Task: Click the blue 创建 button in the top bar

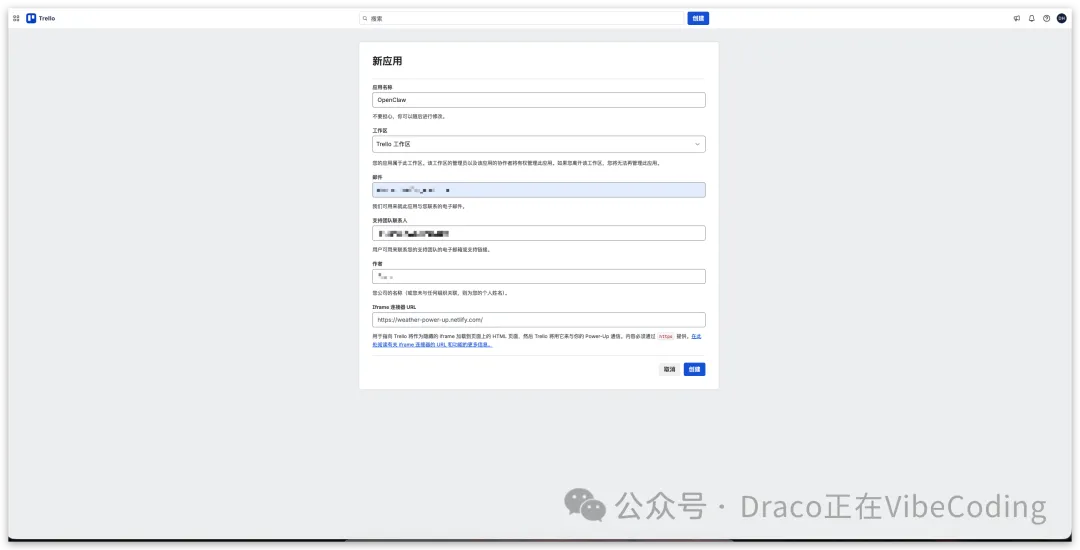Action: [698, 18]
